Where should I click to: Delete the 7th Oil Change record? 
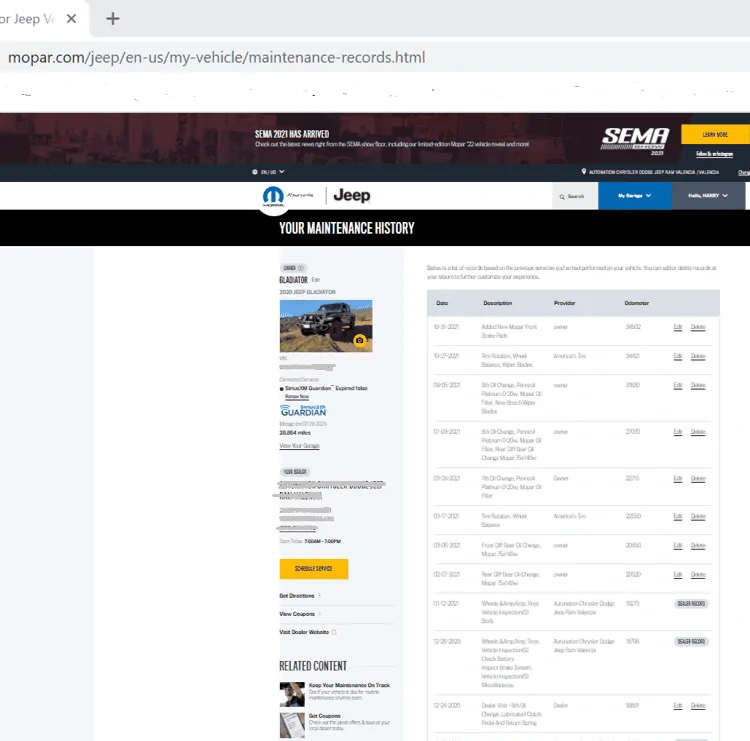click(x=698, y=479)
